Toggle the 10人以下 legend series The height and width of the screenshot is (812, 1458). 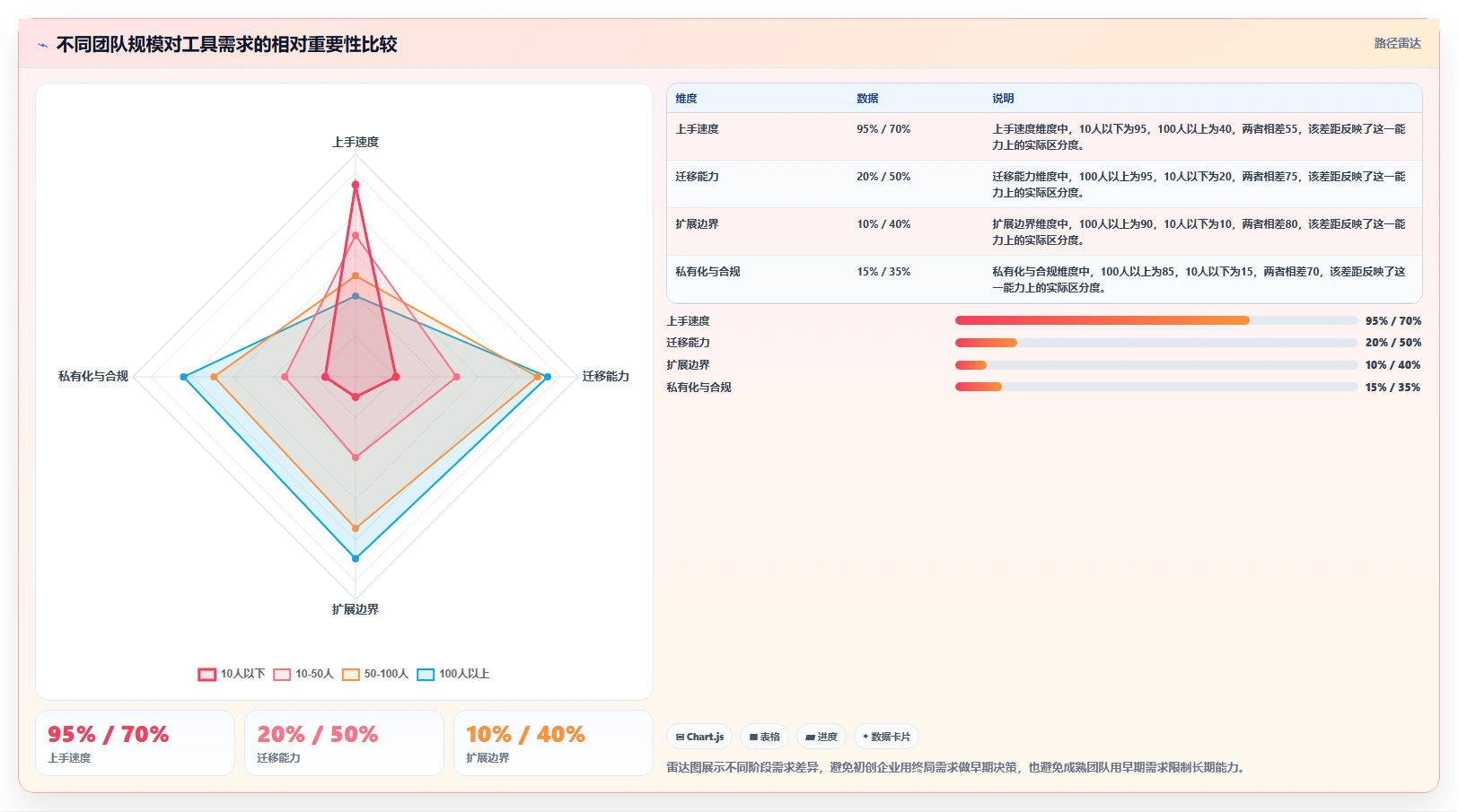[232, 674]
